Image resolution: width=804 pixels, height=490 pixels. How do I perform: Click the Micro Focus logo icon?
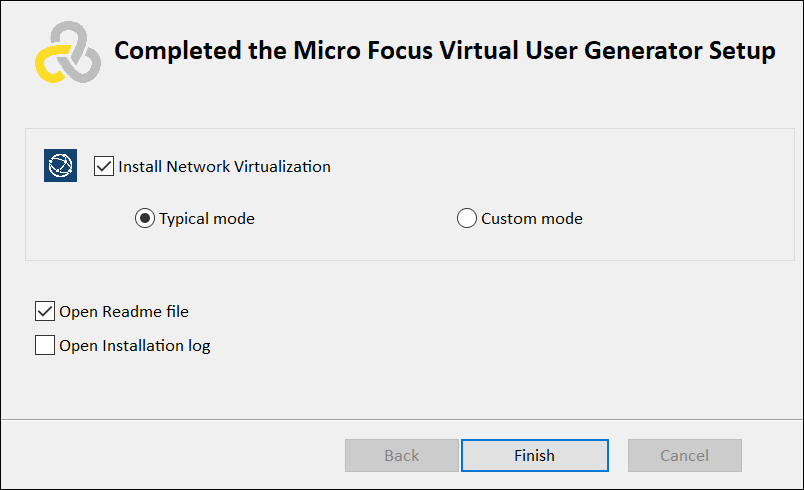click(67, 52)
